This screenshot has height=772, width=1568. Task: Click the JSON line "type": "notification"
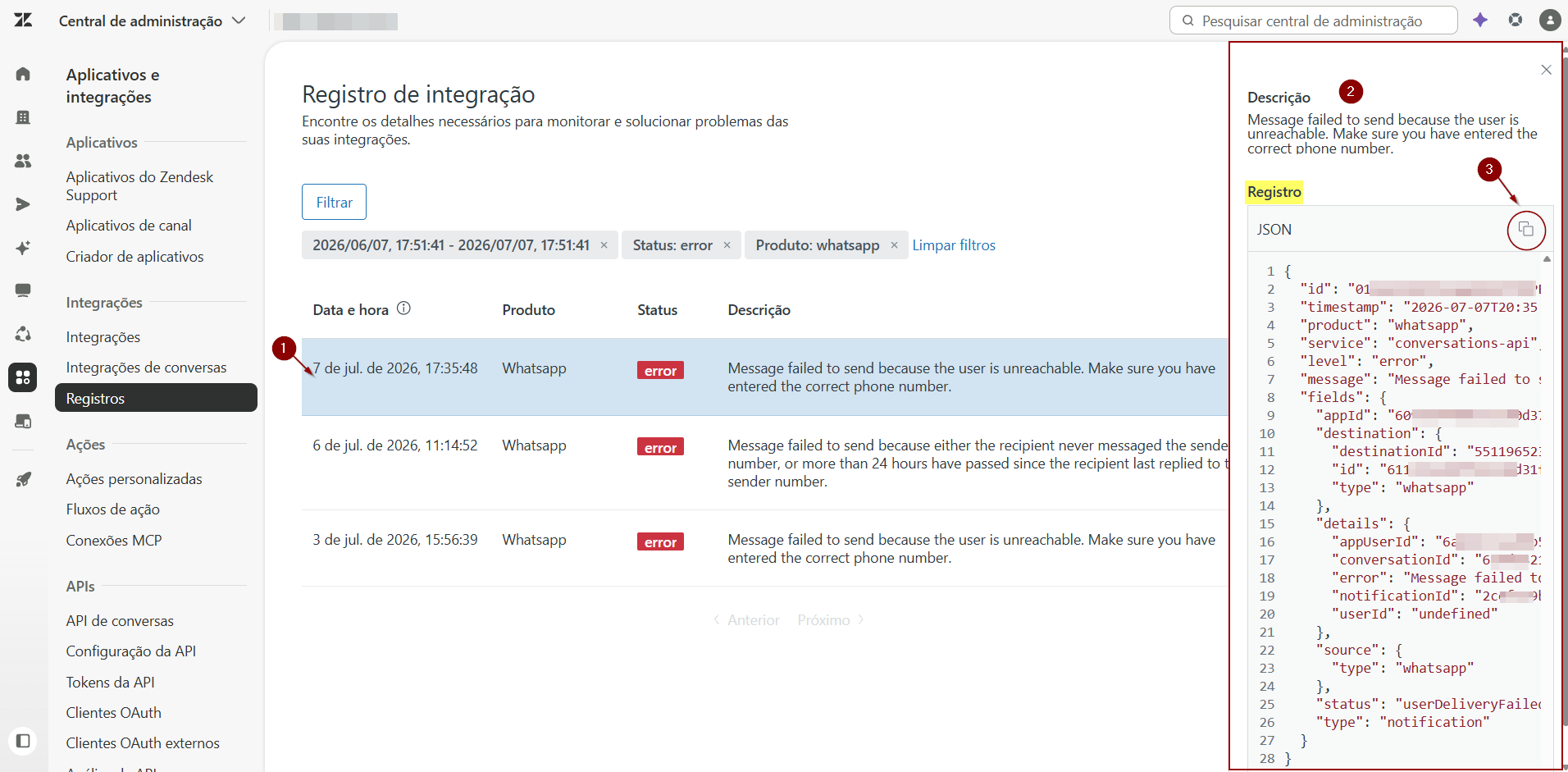point(1402,722)
